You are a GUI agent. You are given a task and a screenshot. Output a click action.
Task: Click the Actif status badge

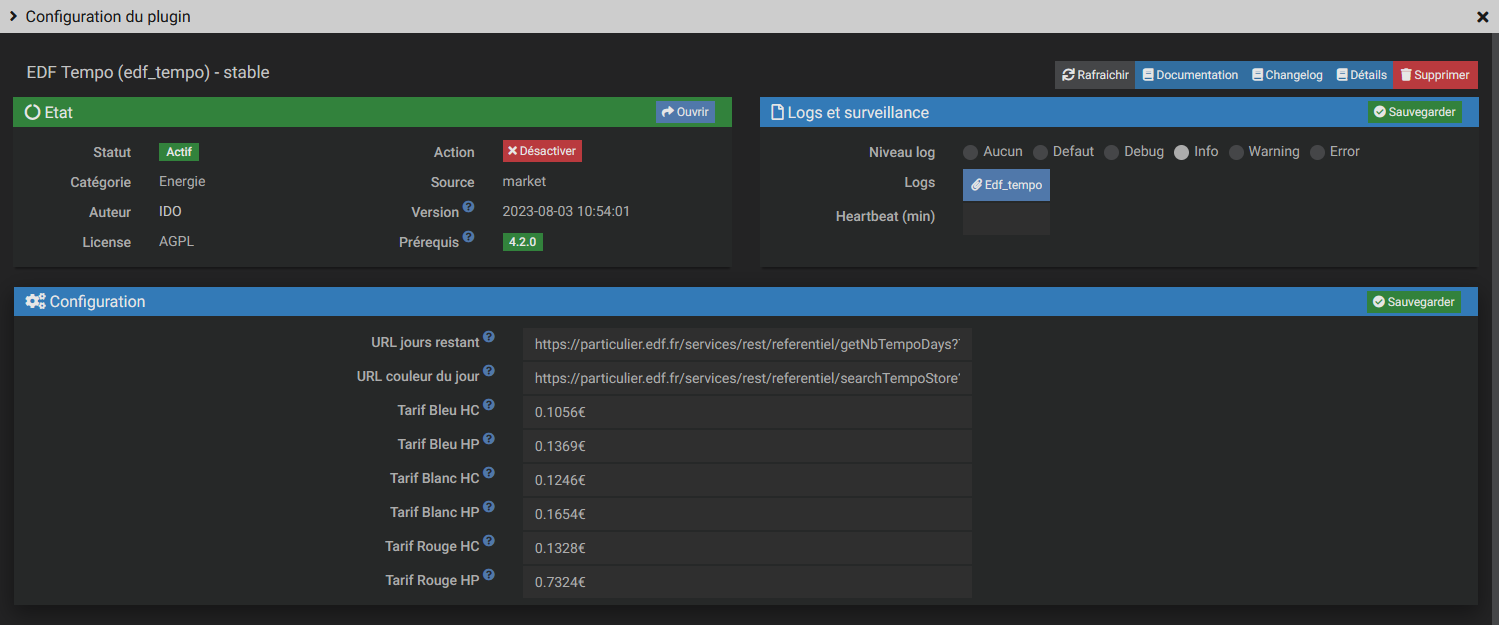click(x=179, y=152)
